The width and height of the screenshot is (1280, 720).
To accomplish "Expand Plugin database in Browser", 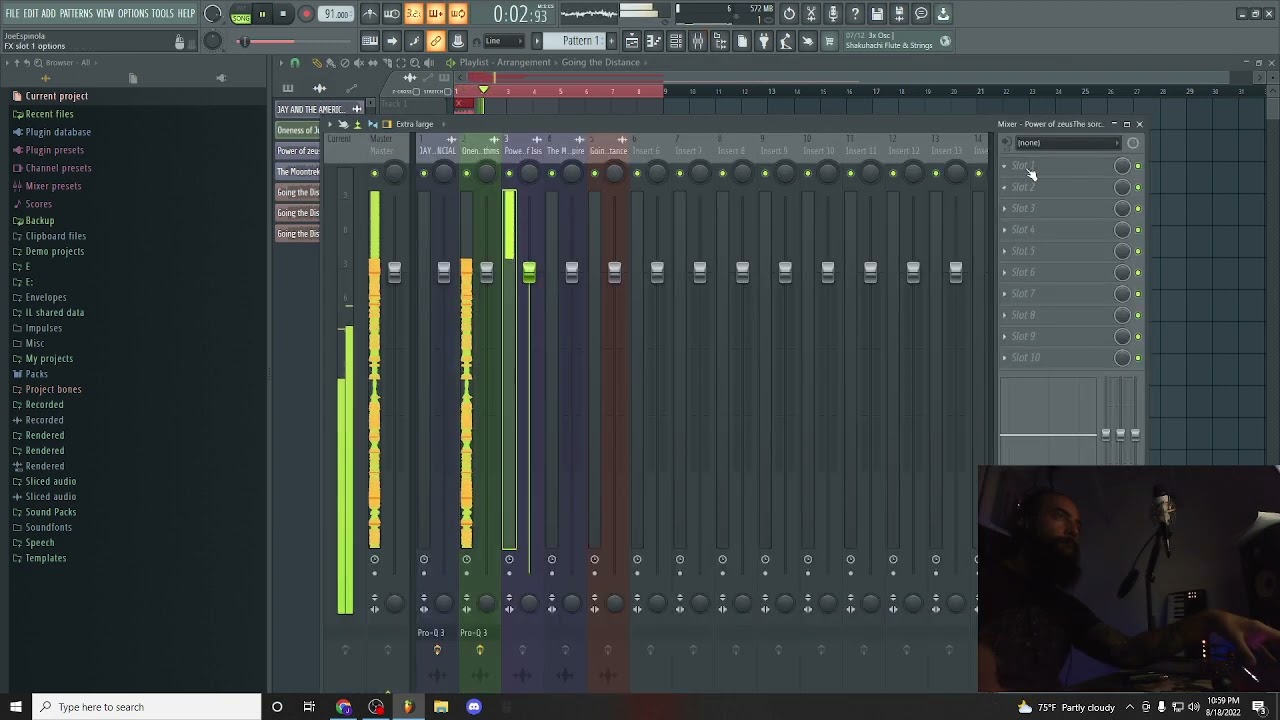I will click(x=58, y=132).
